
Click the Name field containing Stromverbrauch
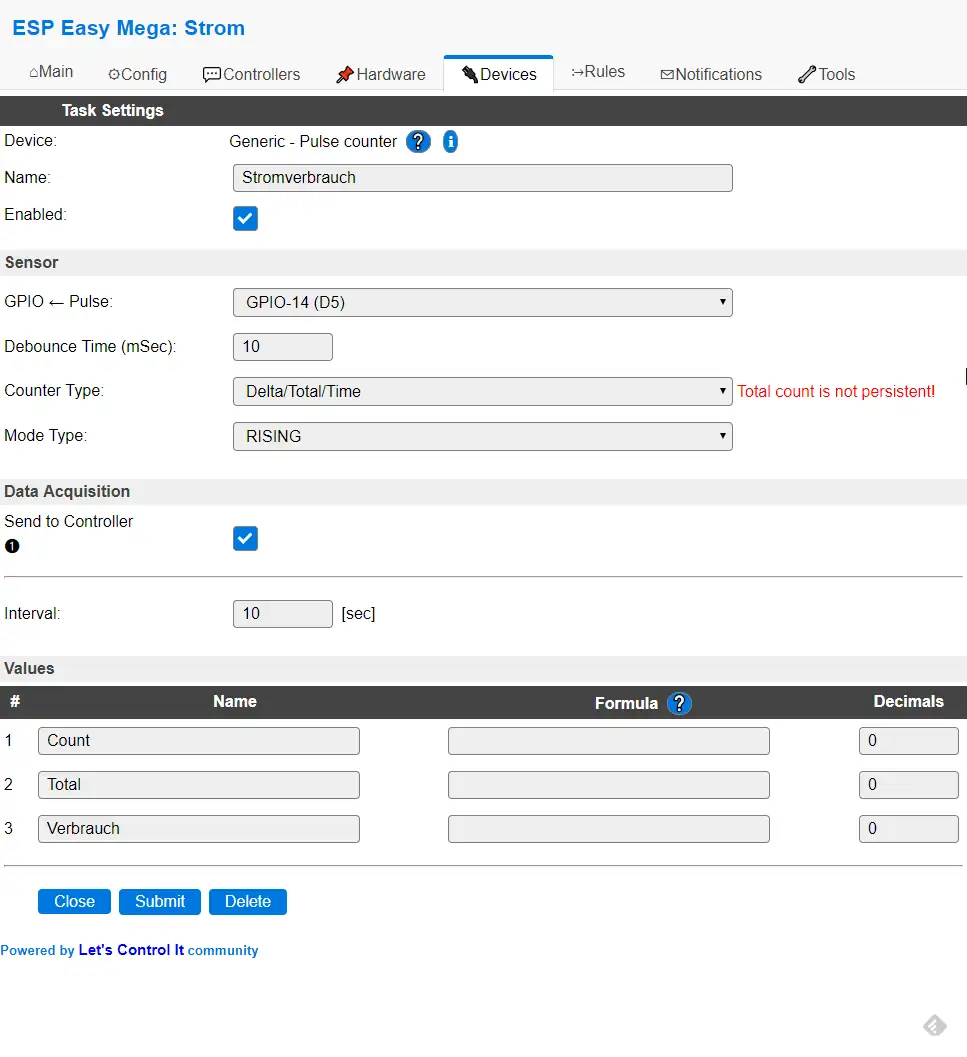482,178
